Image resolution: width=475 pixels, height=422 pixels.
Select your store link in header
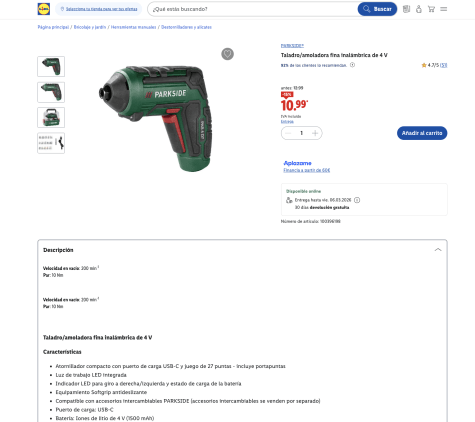coord(101,9)
